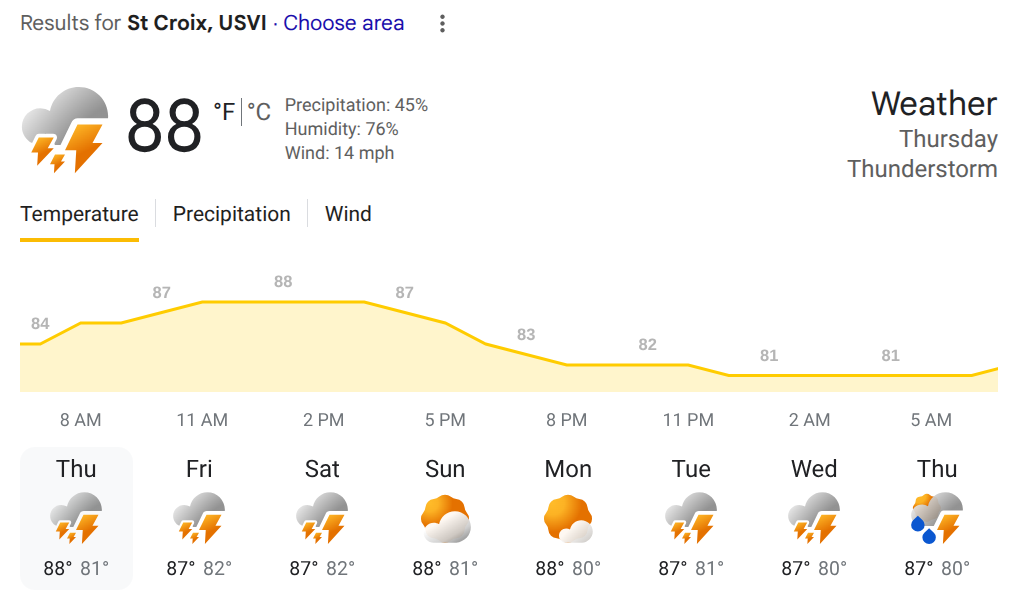Switch to the Precipitation tab

232,214
